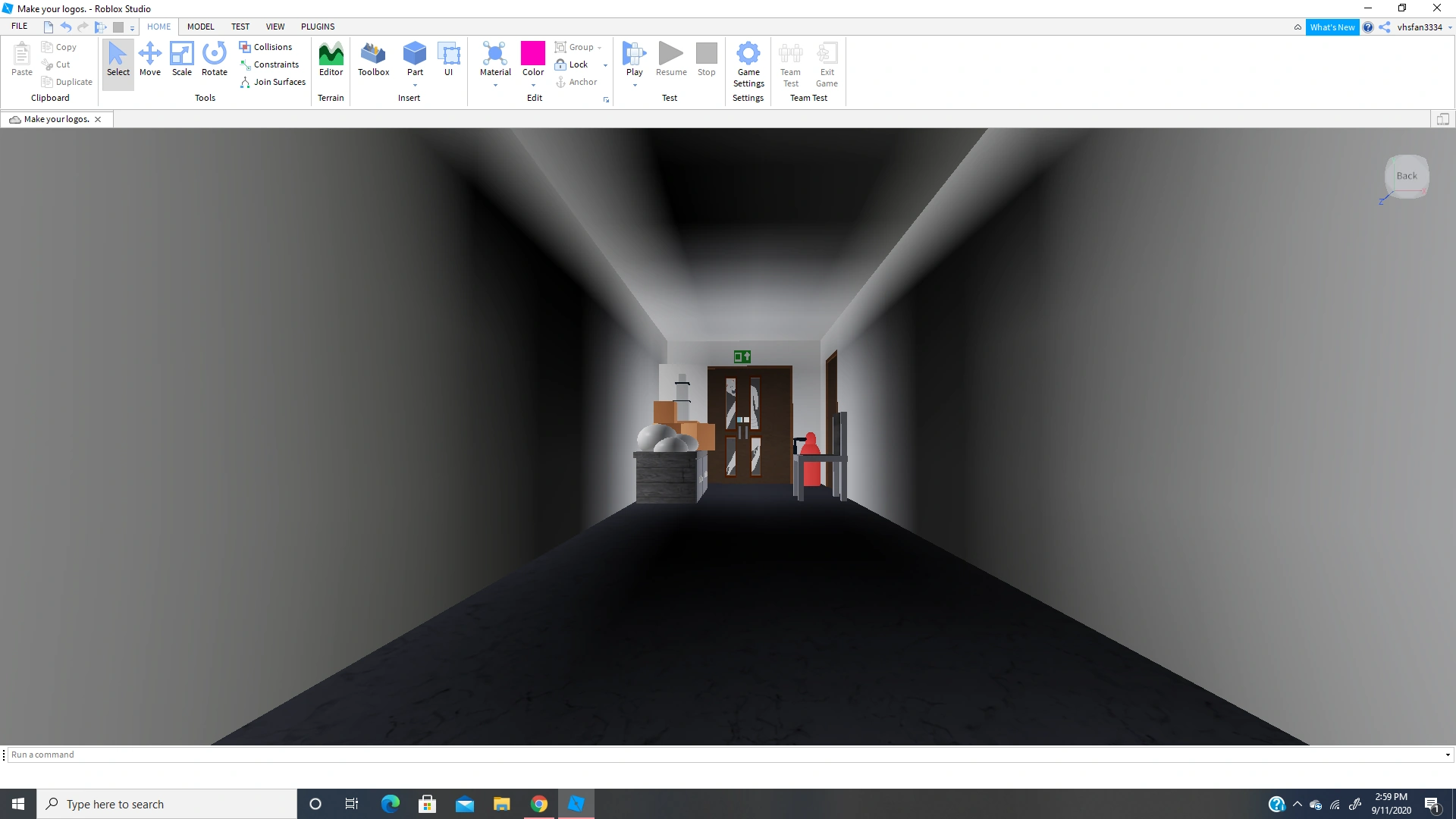The width and height of the screenshot is (1456, 819).
Task: Click the What's New button
Action: point(1332,27)
